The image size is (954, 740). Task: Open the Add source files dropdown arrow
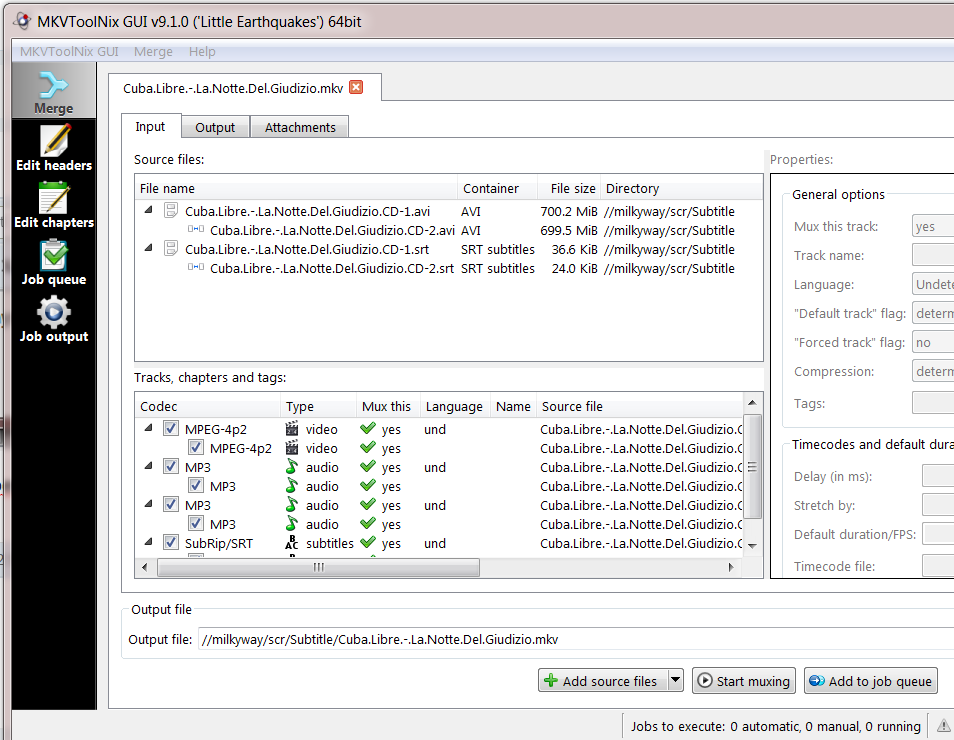[x=675, y=681]
